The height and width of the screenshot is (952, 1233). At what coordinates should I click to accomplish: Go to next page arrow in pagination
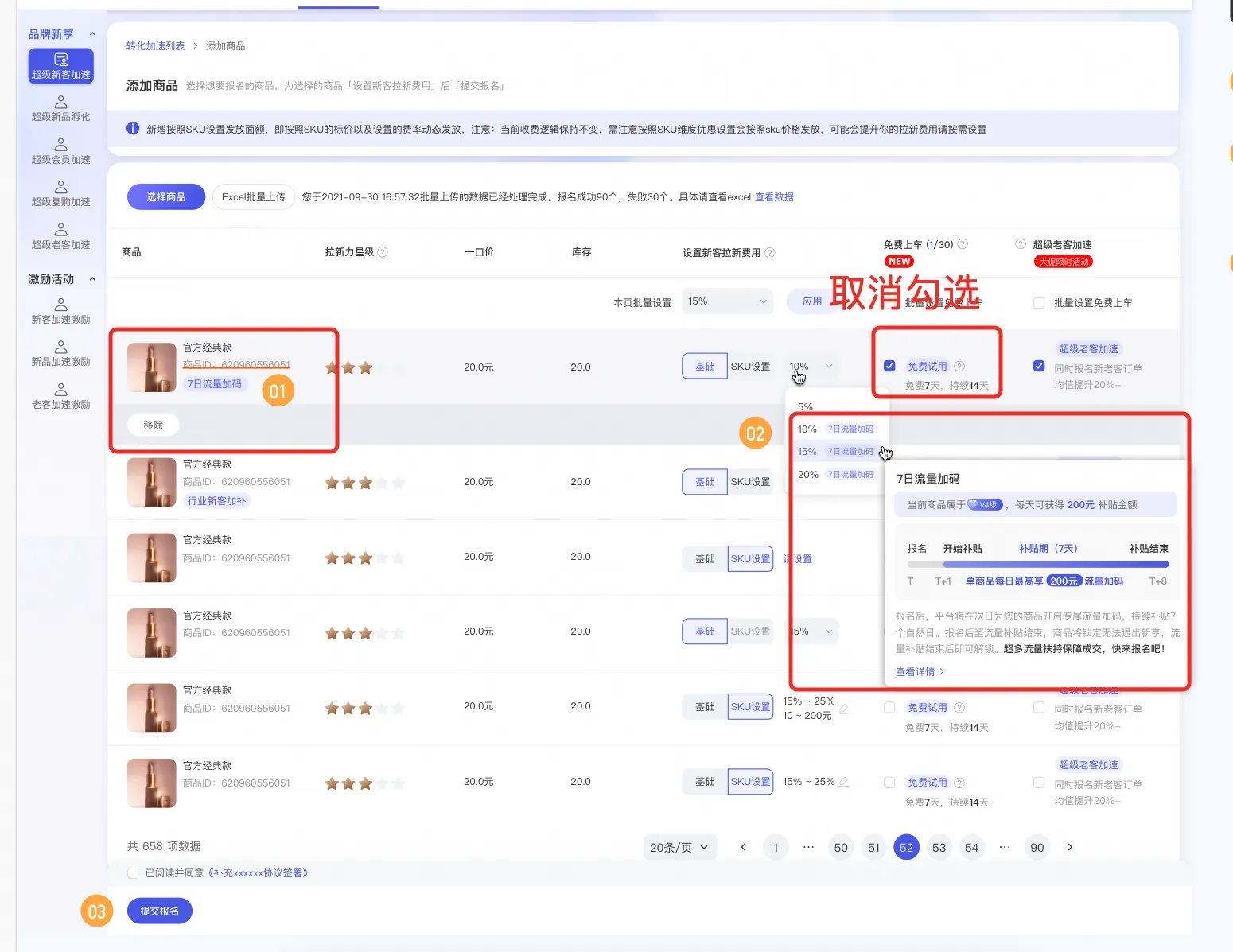(1070, 847)
